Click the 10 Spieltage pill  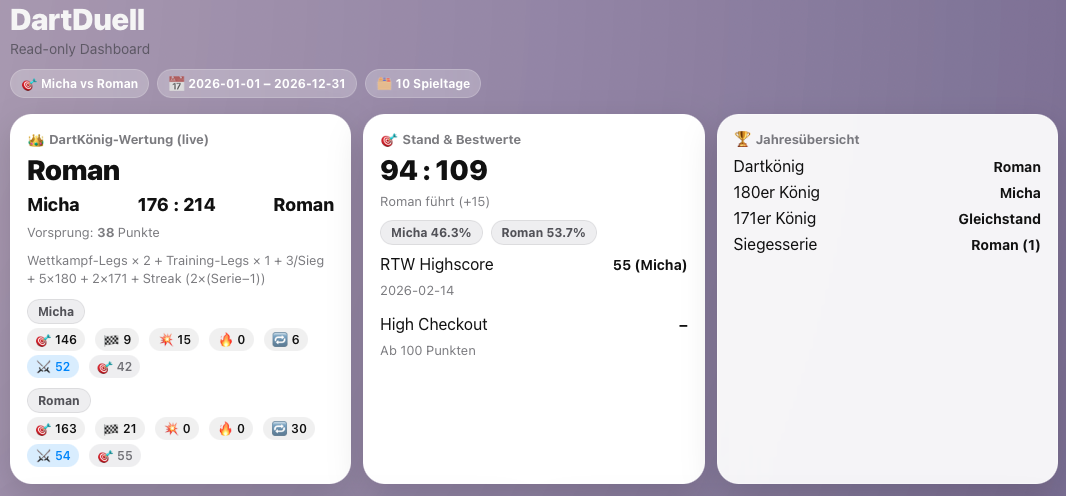pos(423,84)
